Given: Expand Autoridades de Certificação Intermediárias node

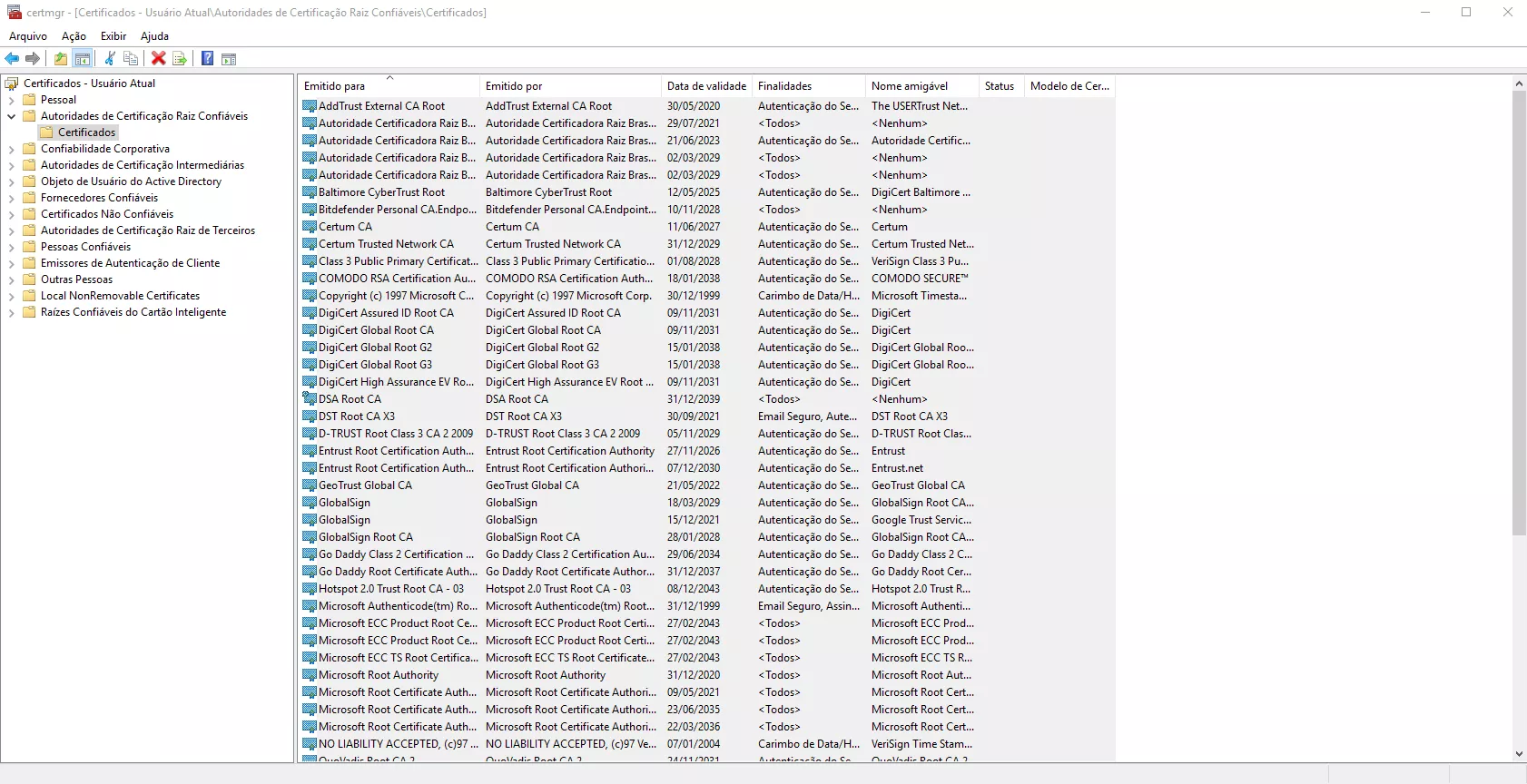Looking at the screenshot, I should pyautogui.click(x=11, y=165).
